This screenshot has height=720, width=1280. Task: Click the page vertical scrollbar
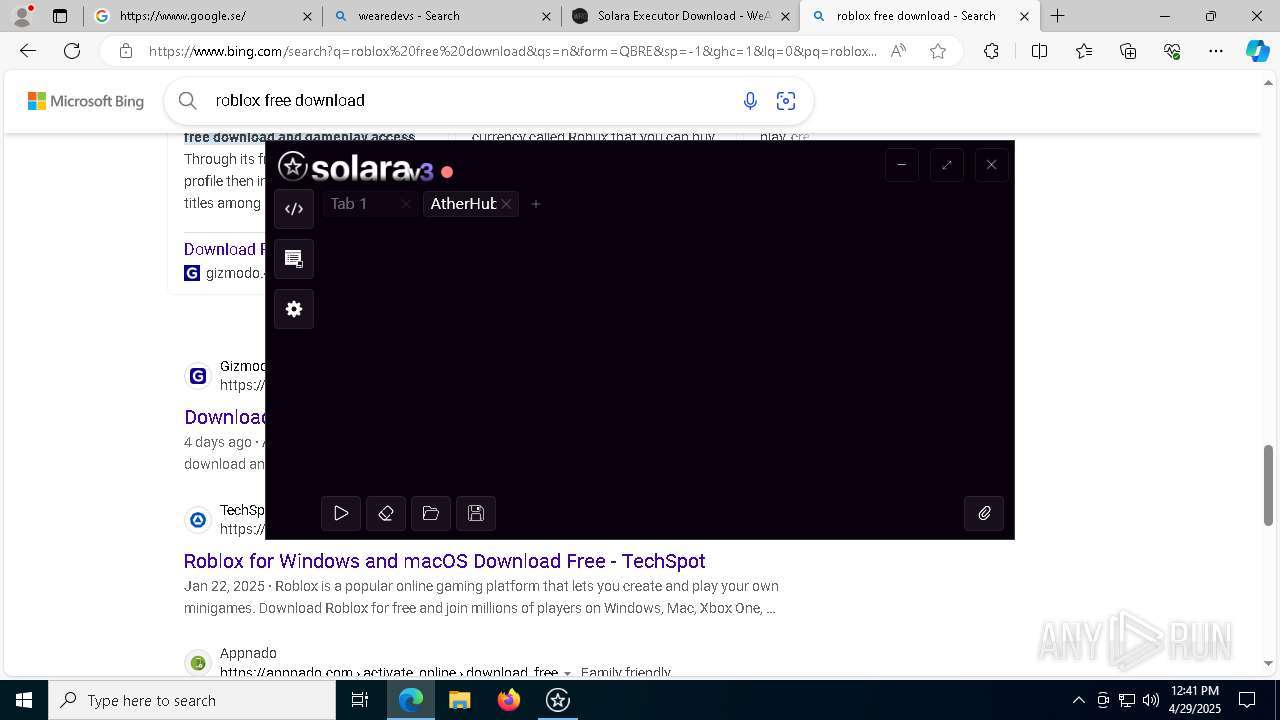pyautogui.click(x=1269, y=485)
